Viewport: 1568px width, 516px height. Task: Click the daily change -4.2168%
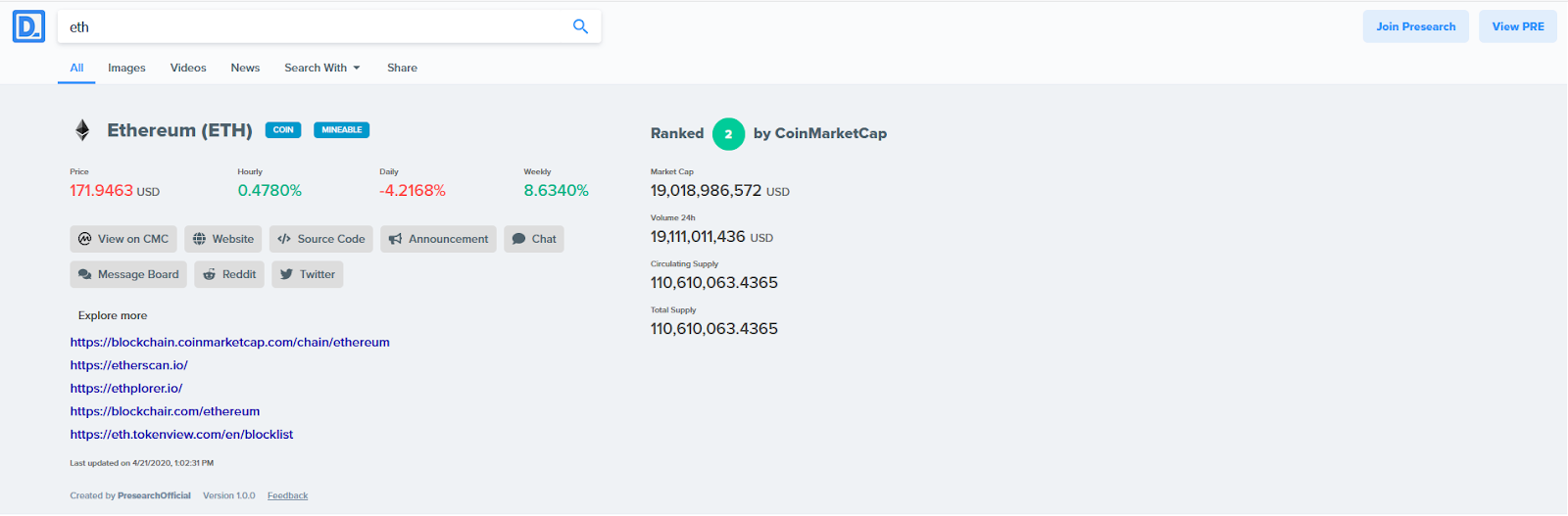(x=413, y=191)
